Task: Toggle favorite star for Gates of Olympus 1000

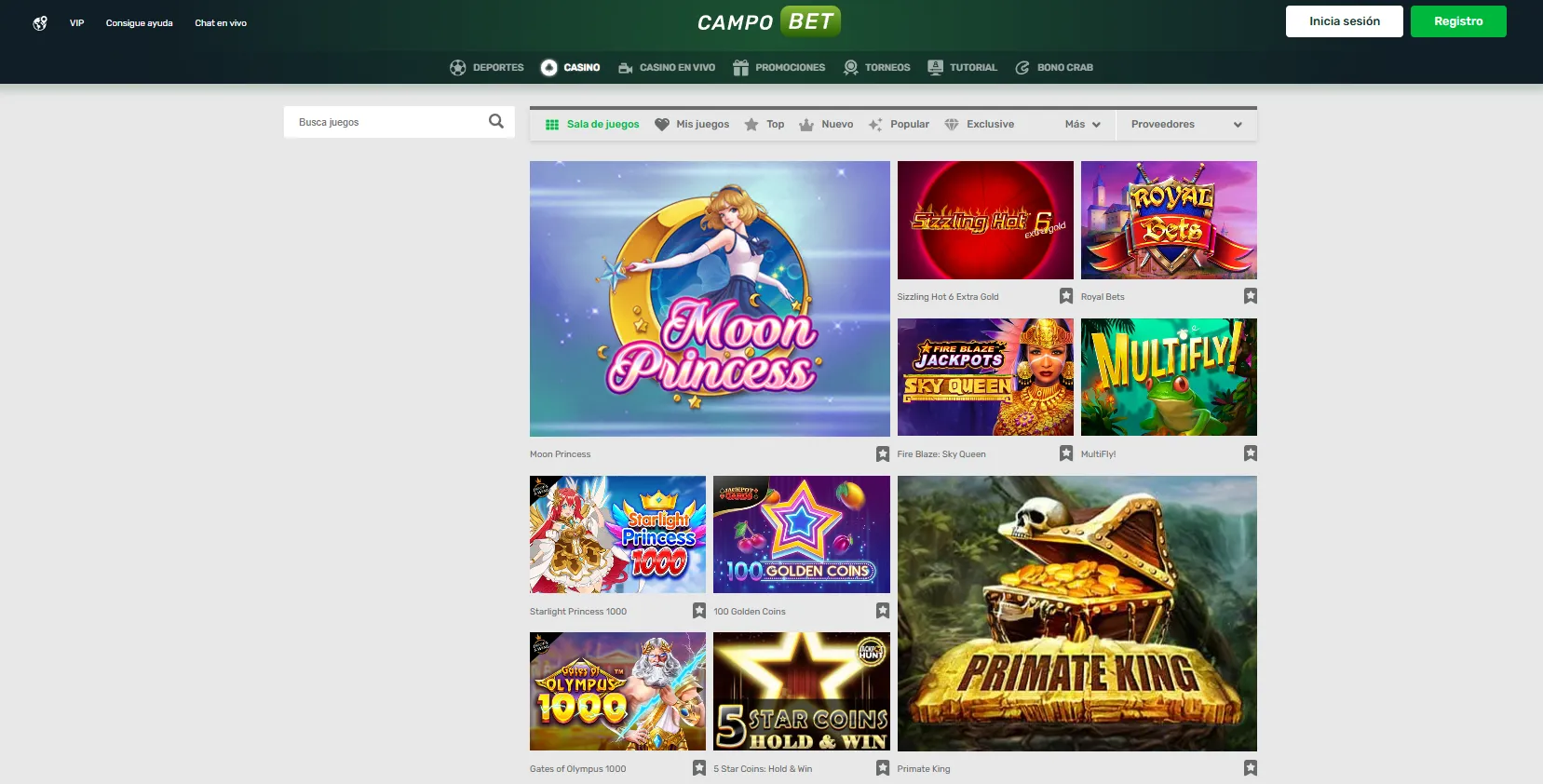Action: pyautogui.click(x=699, y=768)
